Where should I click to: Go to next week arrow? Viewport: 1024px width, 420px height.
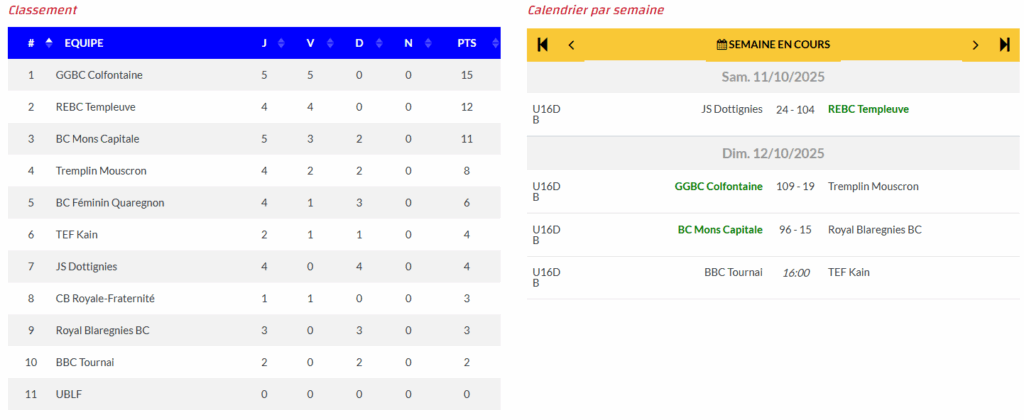click(x=976, y=44)
